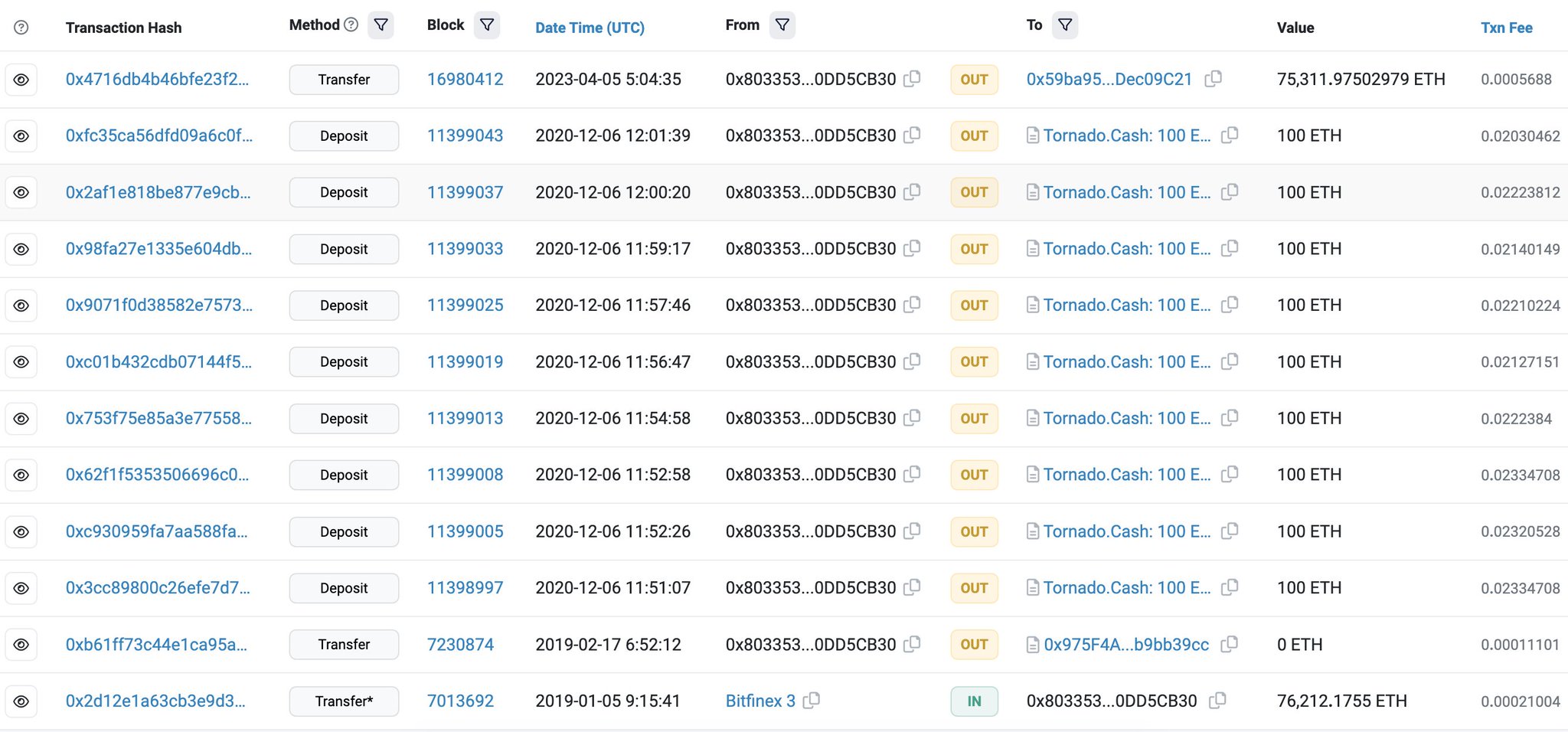Open the Bitfinex 3 address link

(759, 701)
